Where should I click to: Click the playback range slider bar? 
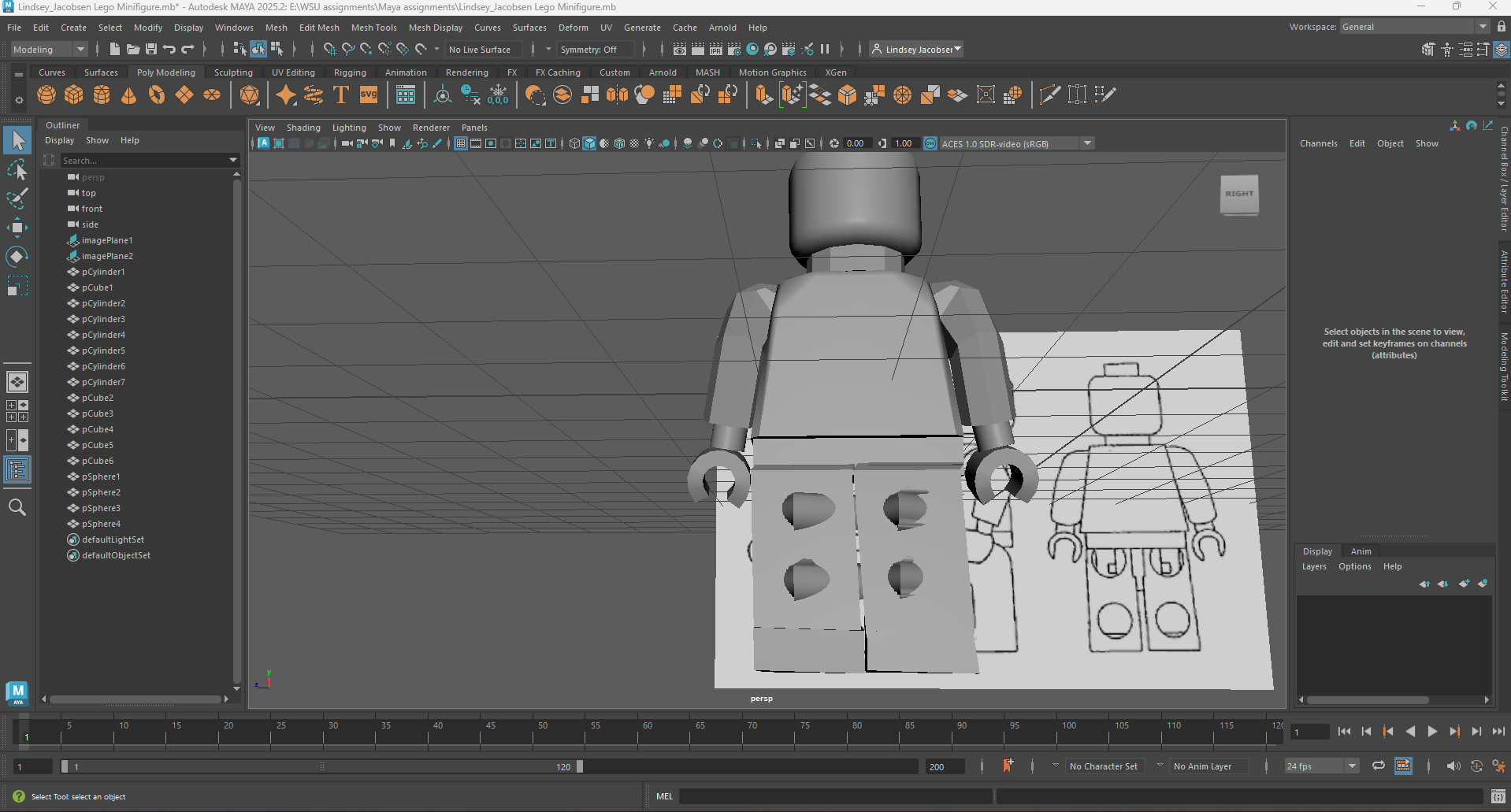click(x=323, y=766)
